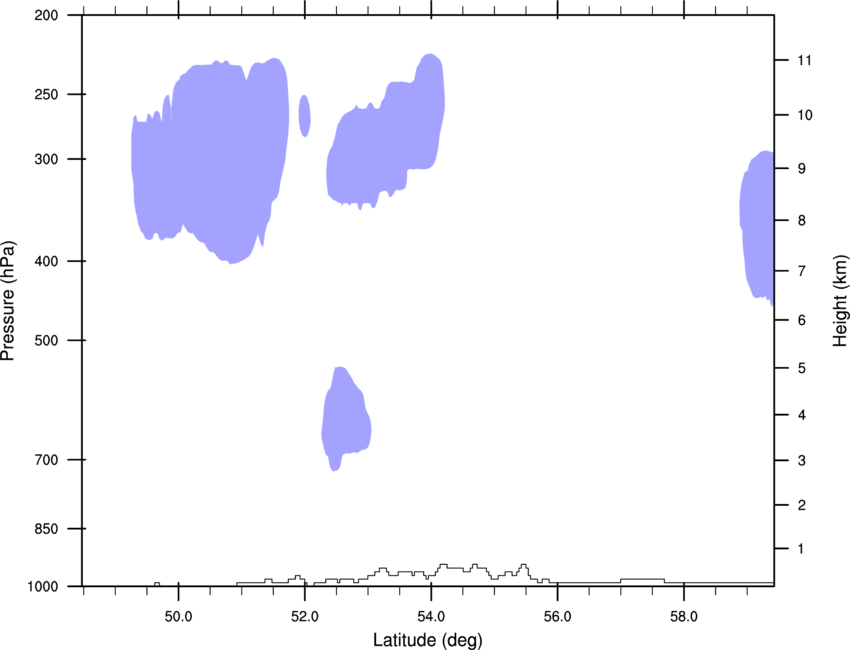This screenshot has height=650, width=850.
Task: Click the height label 4 km
Action: [x=802, y=415]
